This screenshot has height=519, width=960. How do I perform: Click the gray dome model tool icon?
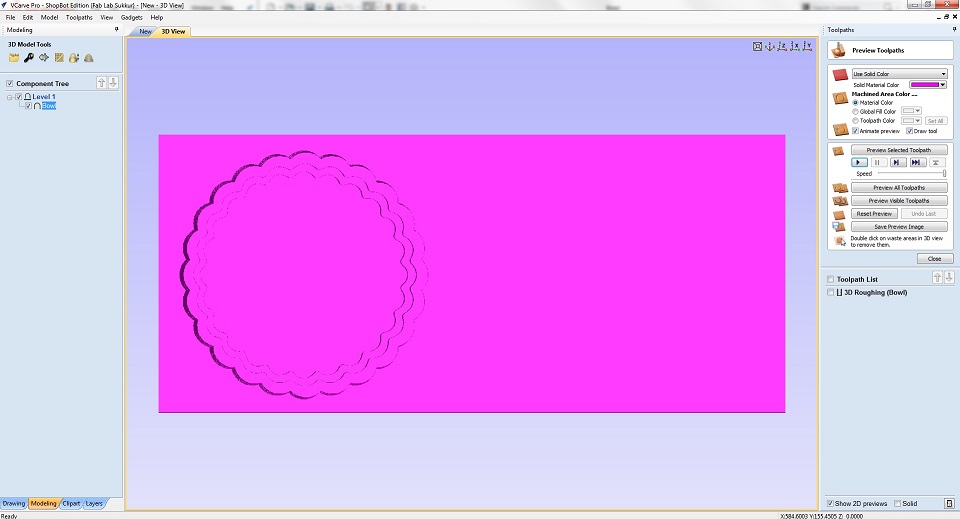(x=89, y=58)
